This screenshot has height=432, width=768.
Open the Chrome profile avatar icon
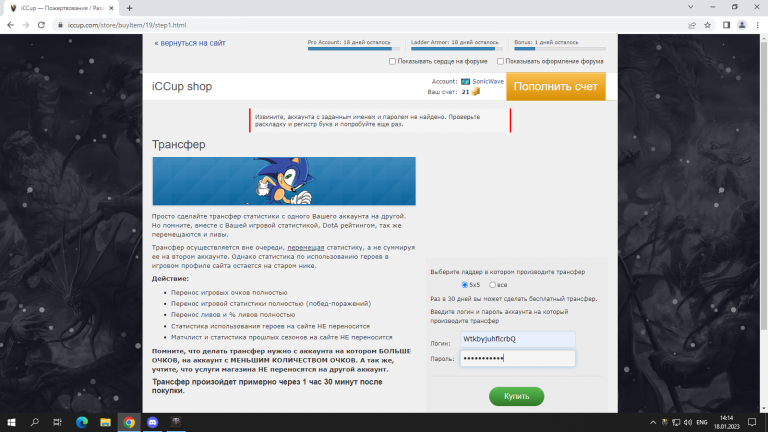(x=742, y=25)
